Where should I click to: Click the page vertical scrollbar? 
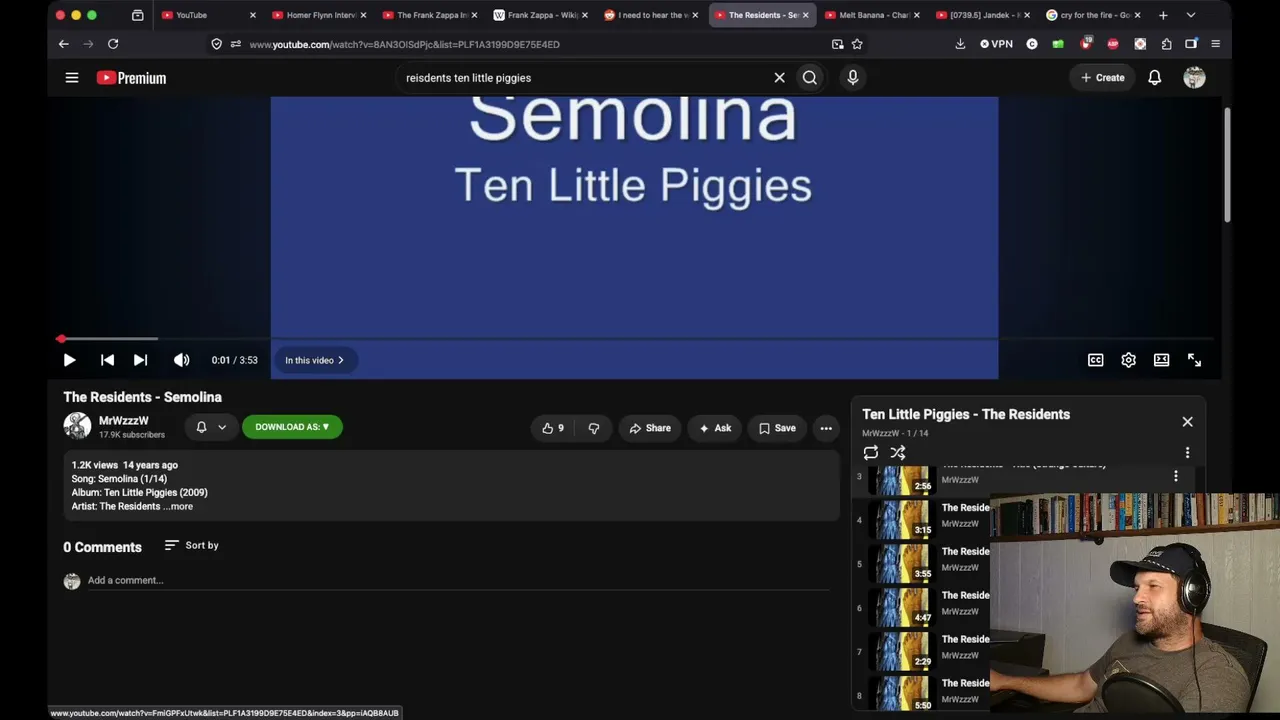(x=1227, y=165)
